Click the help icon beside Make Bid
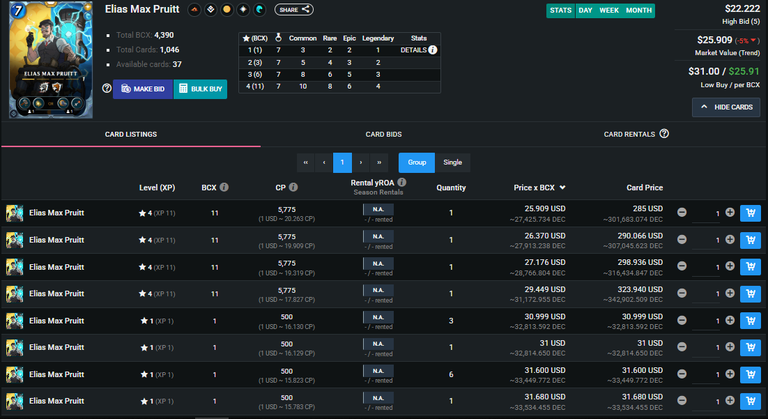This screenshot has height=419, width=768. coord(107,88)
